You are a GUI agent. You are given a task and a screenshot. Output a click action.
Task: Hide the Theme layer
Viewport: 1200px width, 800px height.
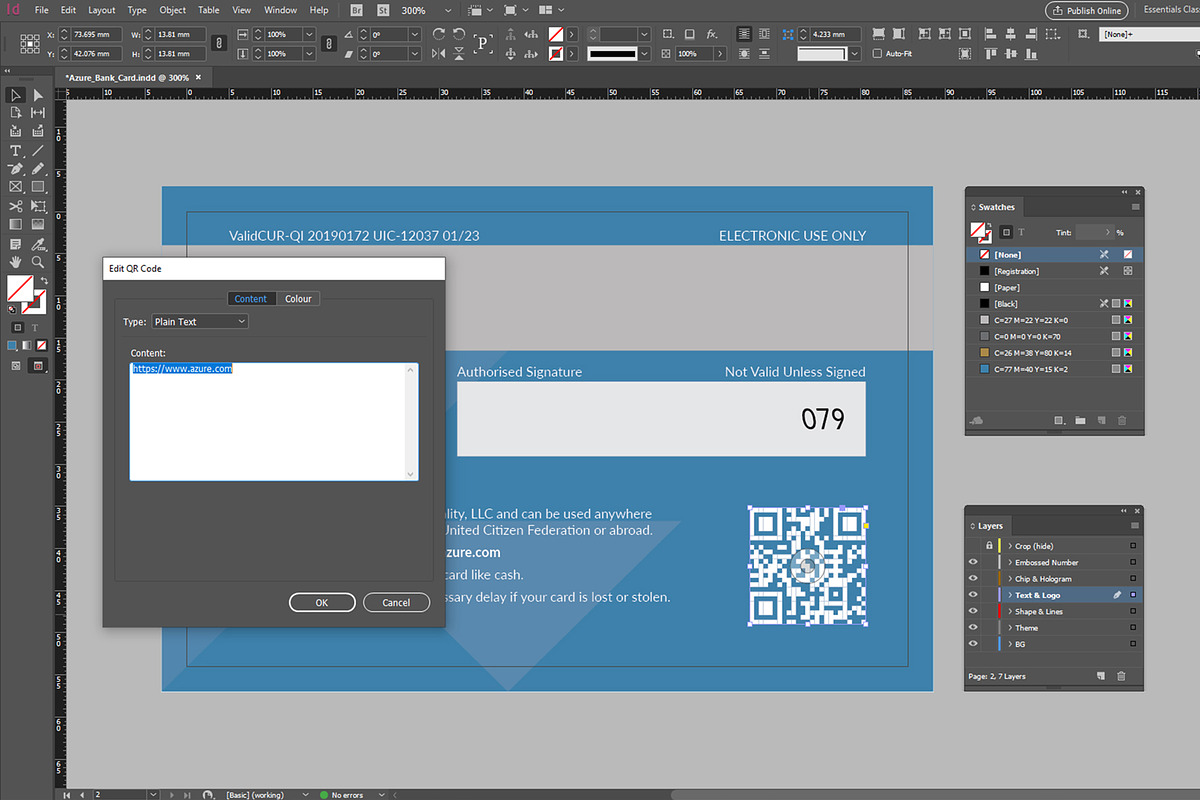[x=973, y=628]
